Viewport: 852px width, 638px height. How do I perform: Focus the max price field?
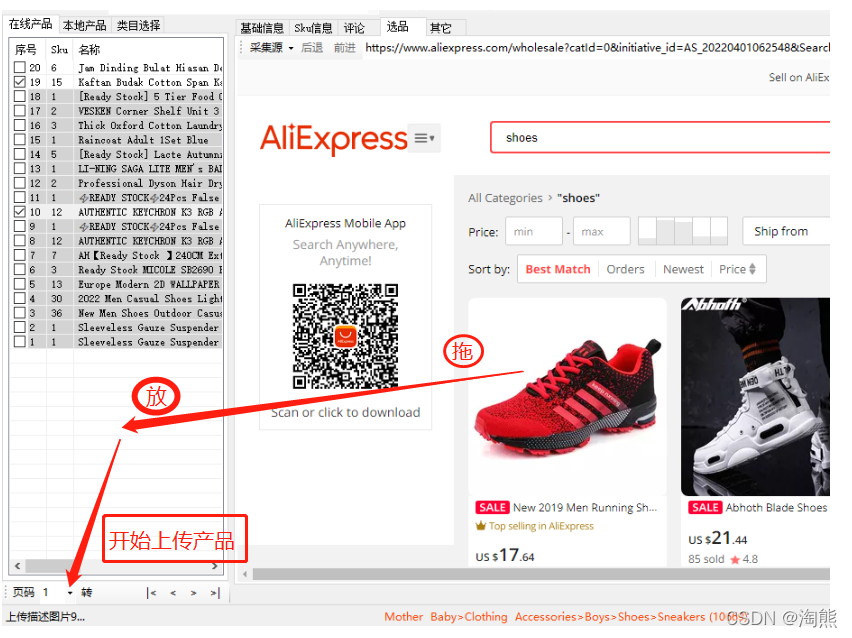coord(602,232)
